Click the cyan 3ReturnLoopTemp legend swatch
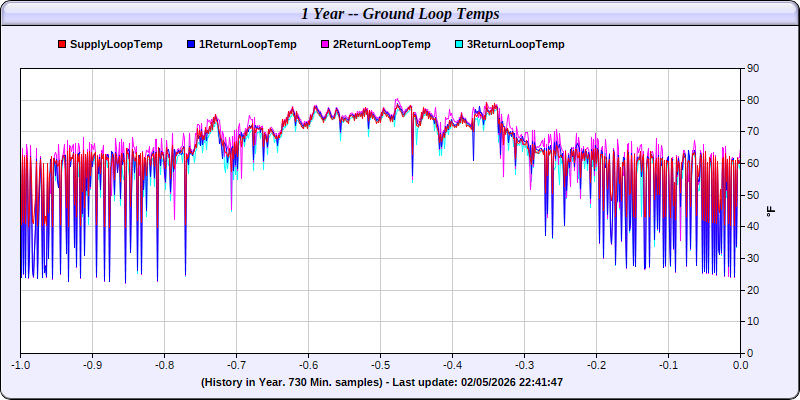The width and height of the screenshot is (800, 400). click(458, 45)
